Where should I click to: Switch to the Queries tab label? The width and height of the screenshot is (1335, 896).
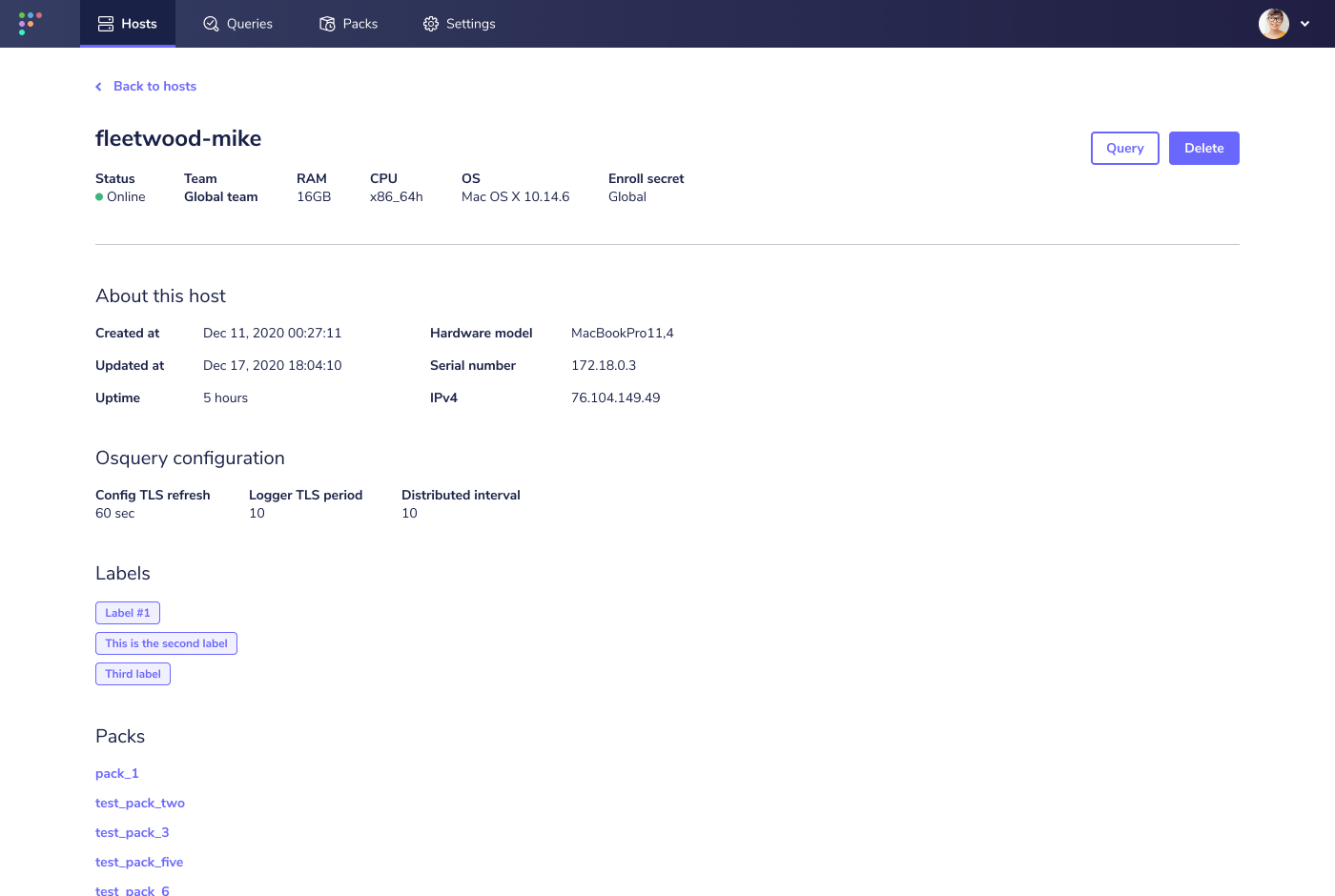[x=250, y=24]
